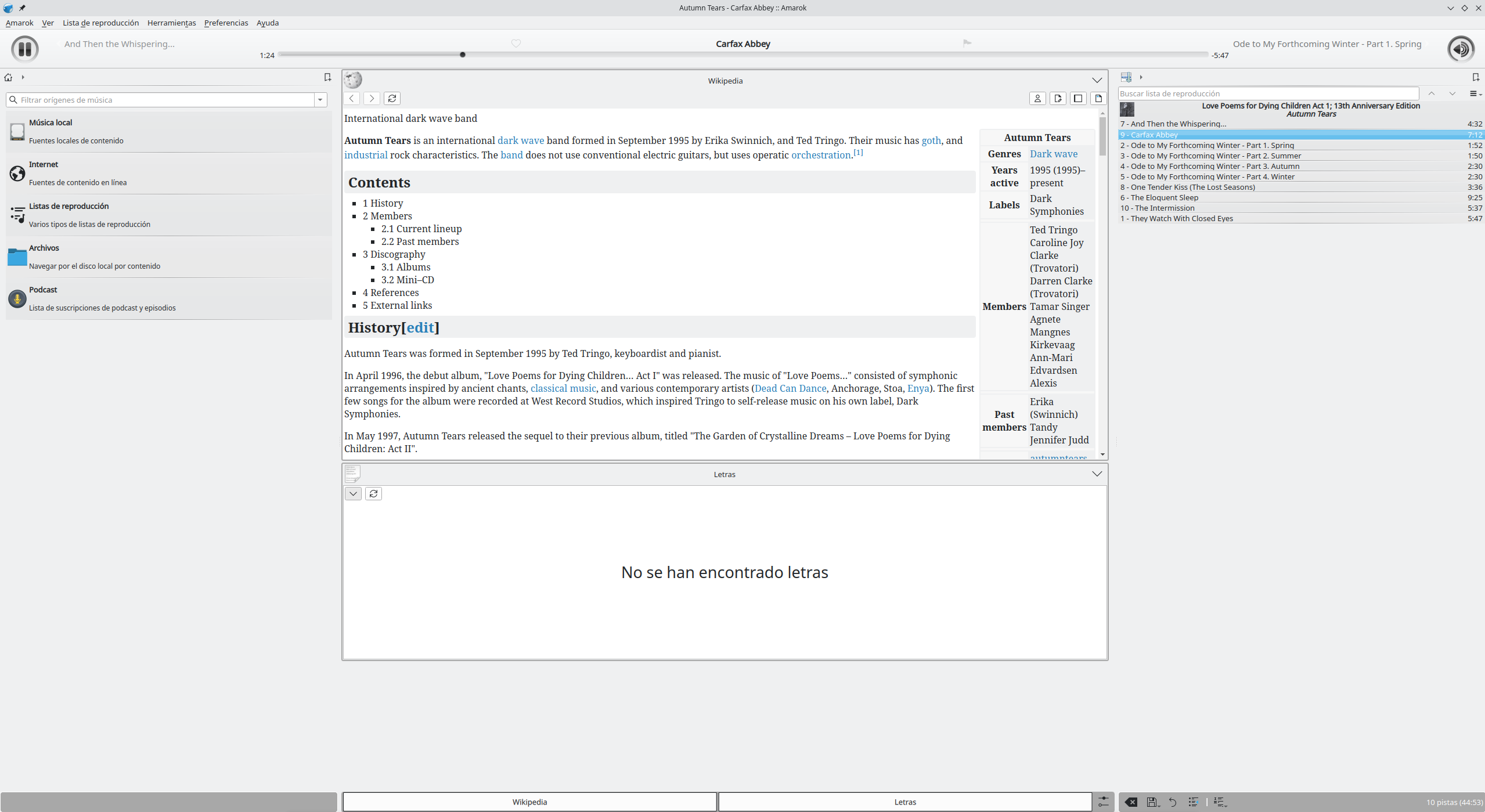1485x812 pixels.
Task: Open the dark wave link
Action: 521,140
